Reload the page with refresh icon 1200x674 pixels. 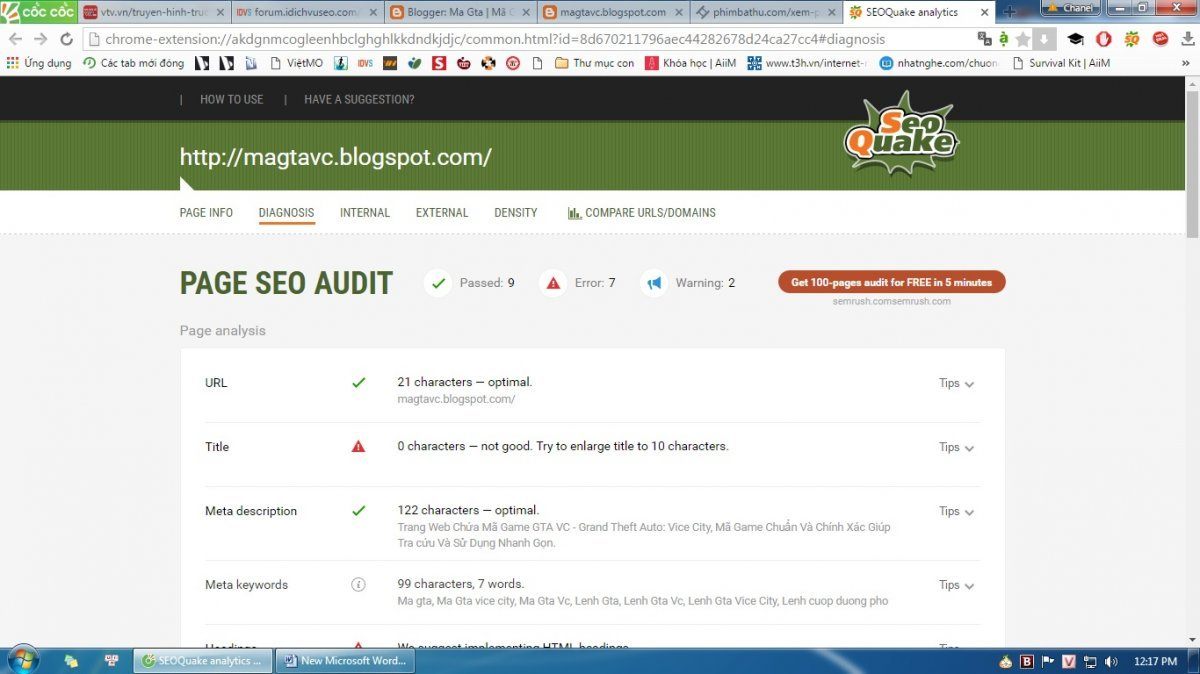click(66, 39)
